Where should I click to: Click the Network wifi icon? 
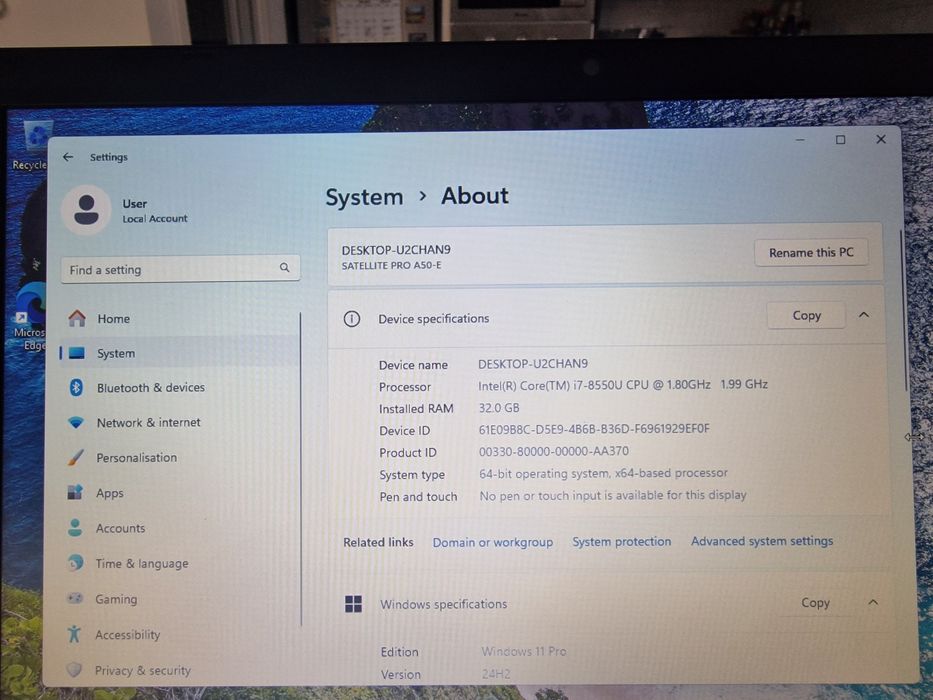coord(76,423)
